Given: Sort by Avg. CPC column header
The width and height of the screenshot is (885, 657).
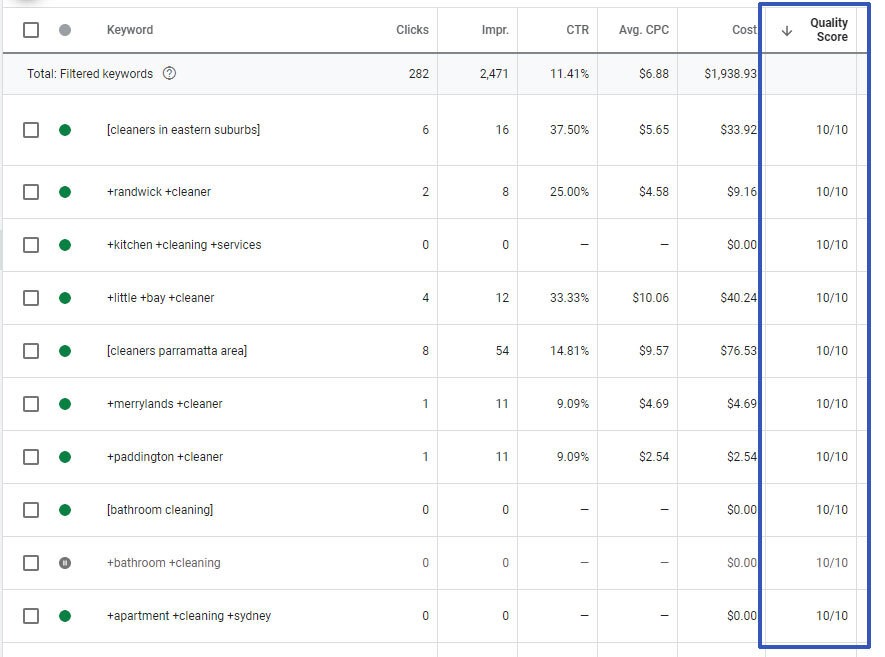Looking at the screenshot, I should [643, 30].
